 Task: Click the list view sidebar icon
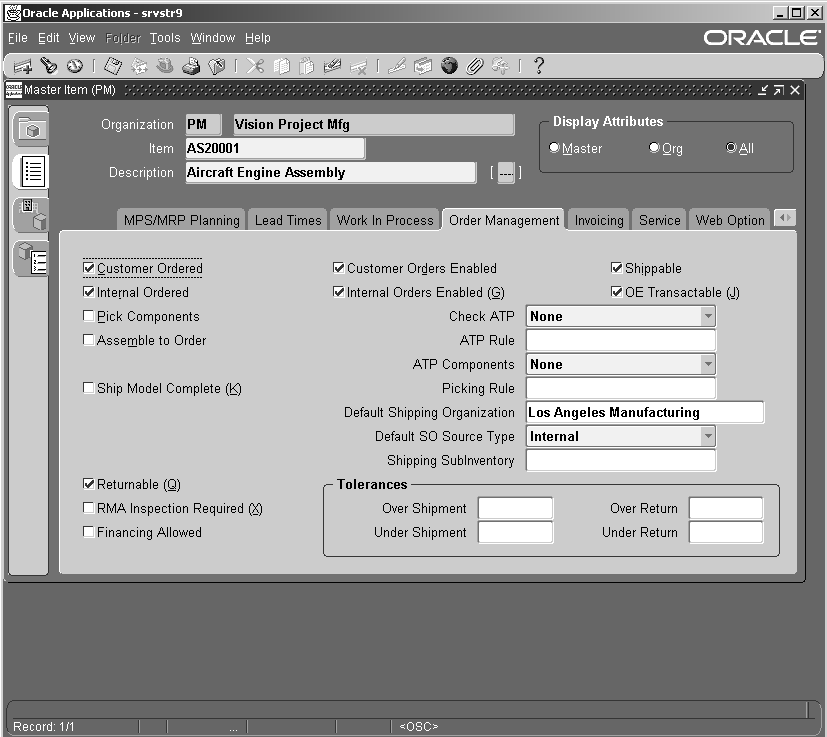point(31,171)
